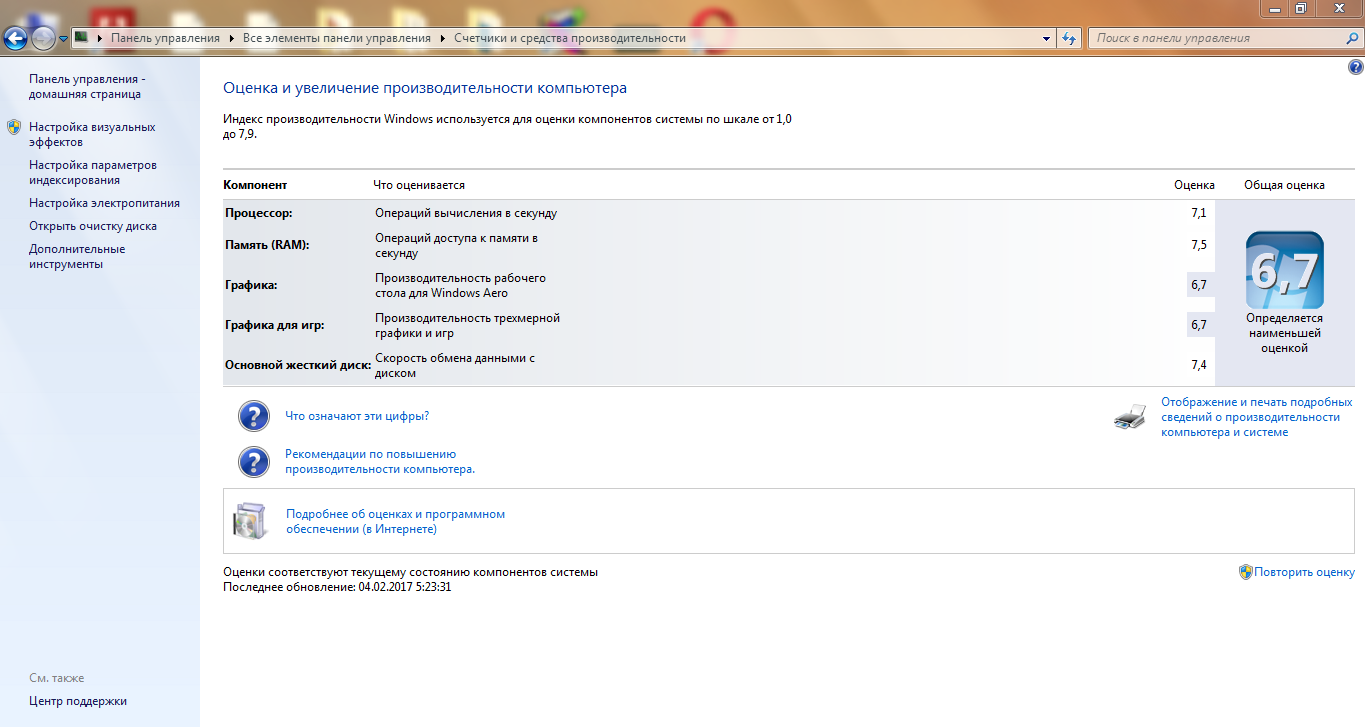Click the page title "Оценка и увеличение производительности компьютера"
The height and width of the screenshot is (727, 1365).
(425, 88)
